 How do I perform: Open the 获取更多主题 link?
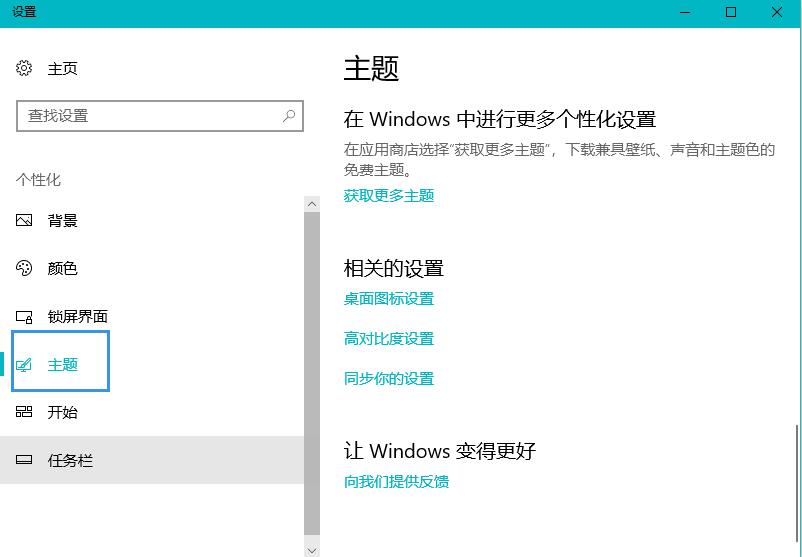tap(389, 195)
